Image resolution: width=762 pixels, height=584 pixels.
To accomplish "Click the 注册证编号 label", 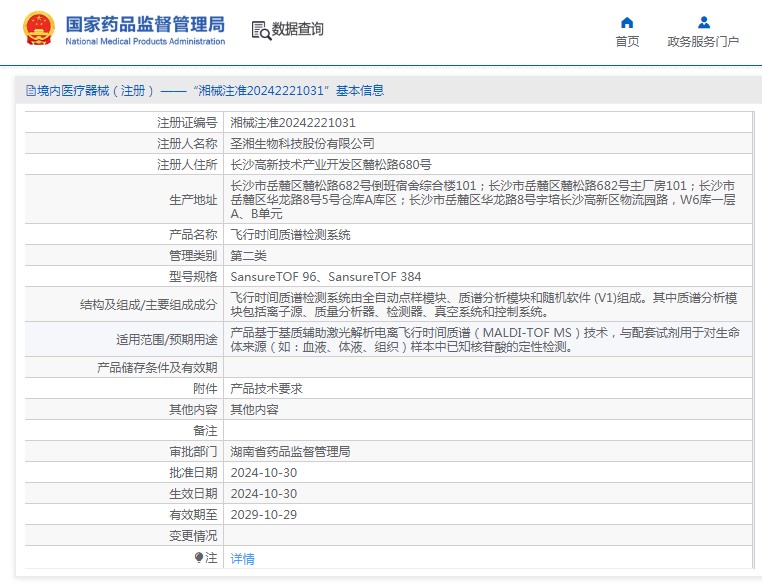I will [187, 122].
